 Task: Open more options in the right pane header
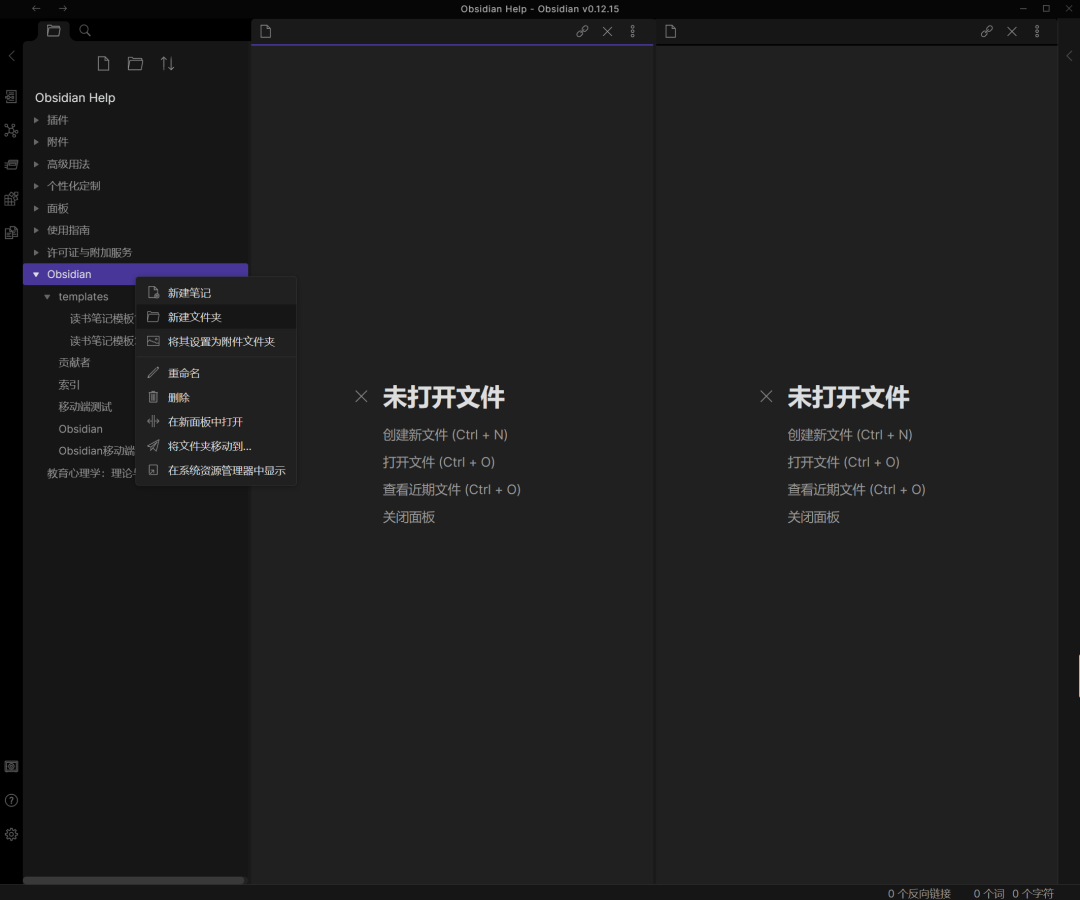(1037, 31)
